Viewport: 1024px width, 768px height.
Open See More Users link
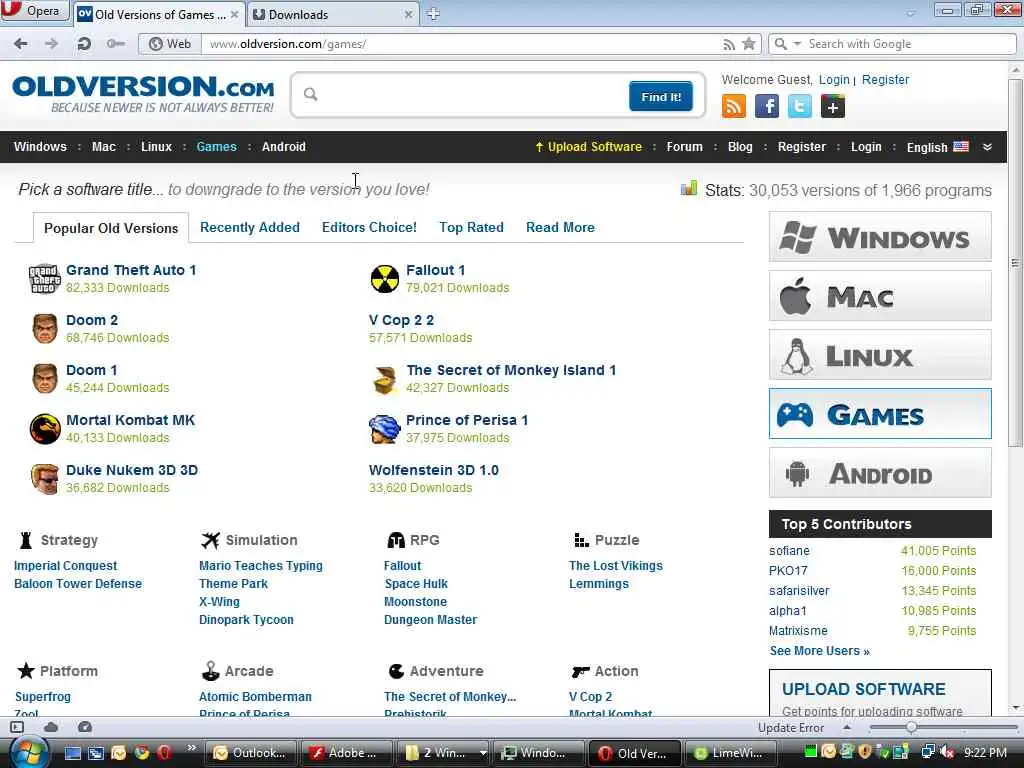click(819, 650)
